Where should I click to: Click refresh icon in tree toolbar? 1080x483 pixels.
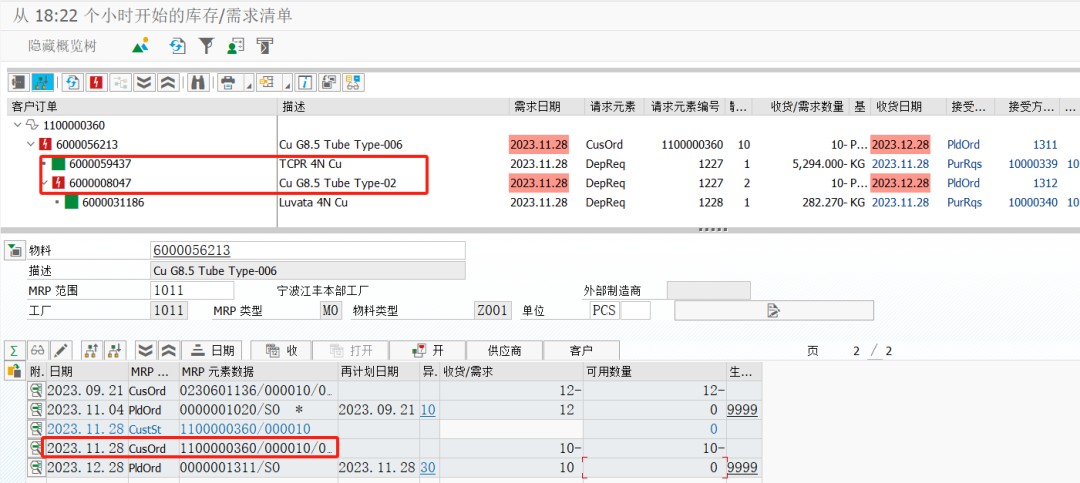pos(74,83)
